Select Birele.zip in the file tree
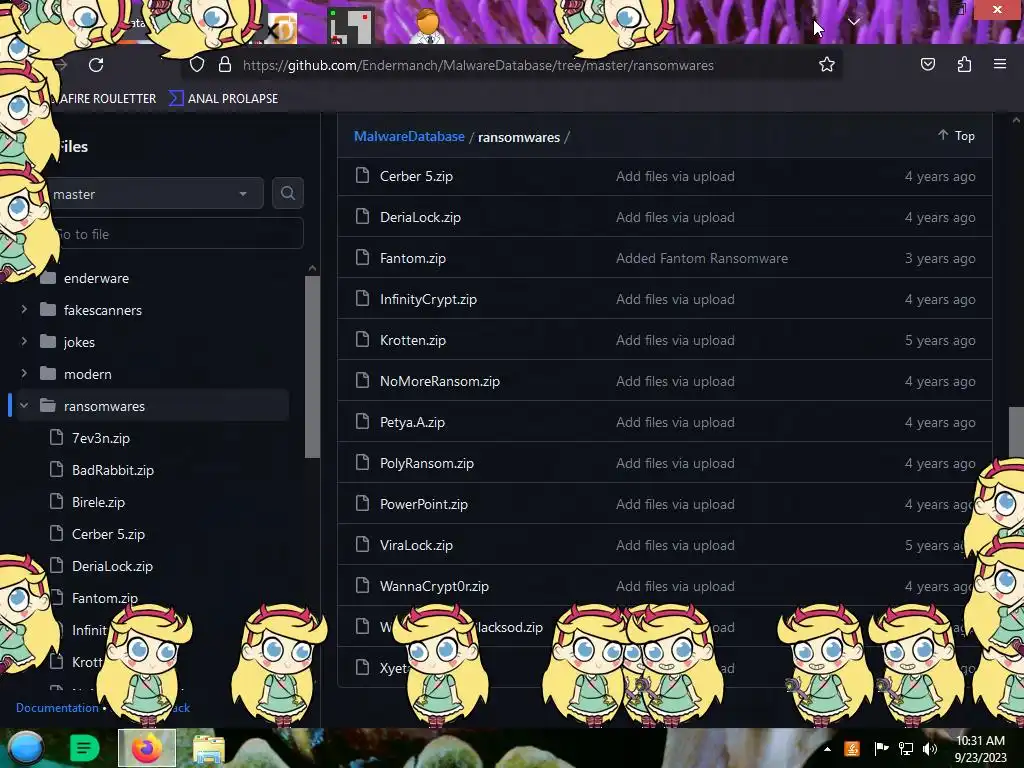The height and width of the screenshot is (768, 1024). point(98,502)
